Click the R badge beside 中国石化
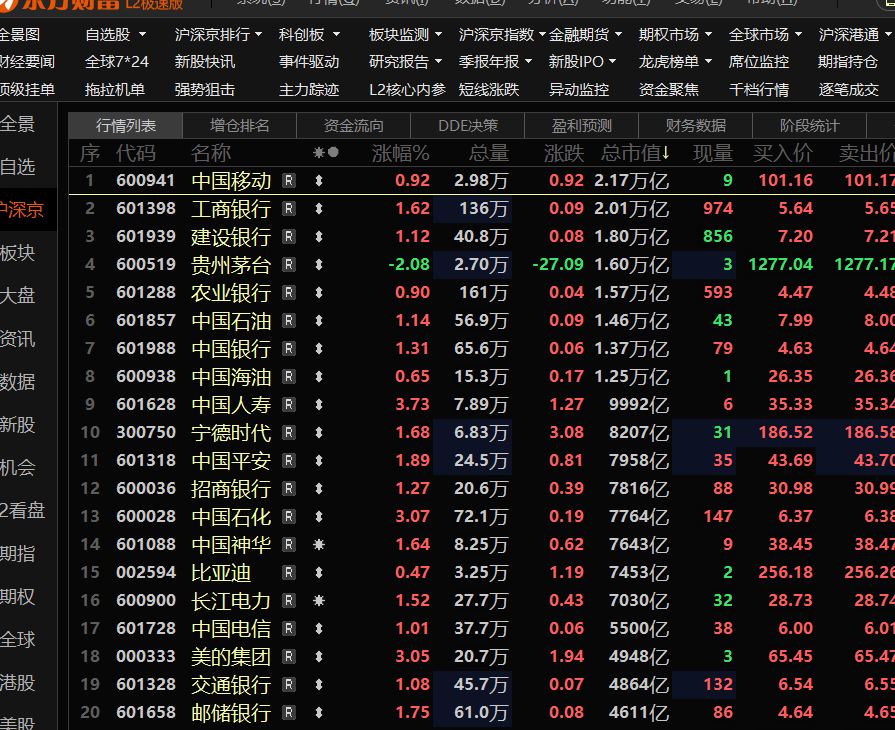 coord(289,517)
